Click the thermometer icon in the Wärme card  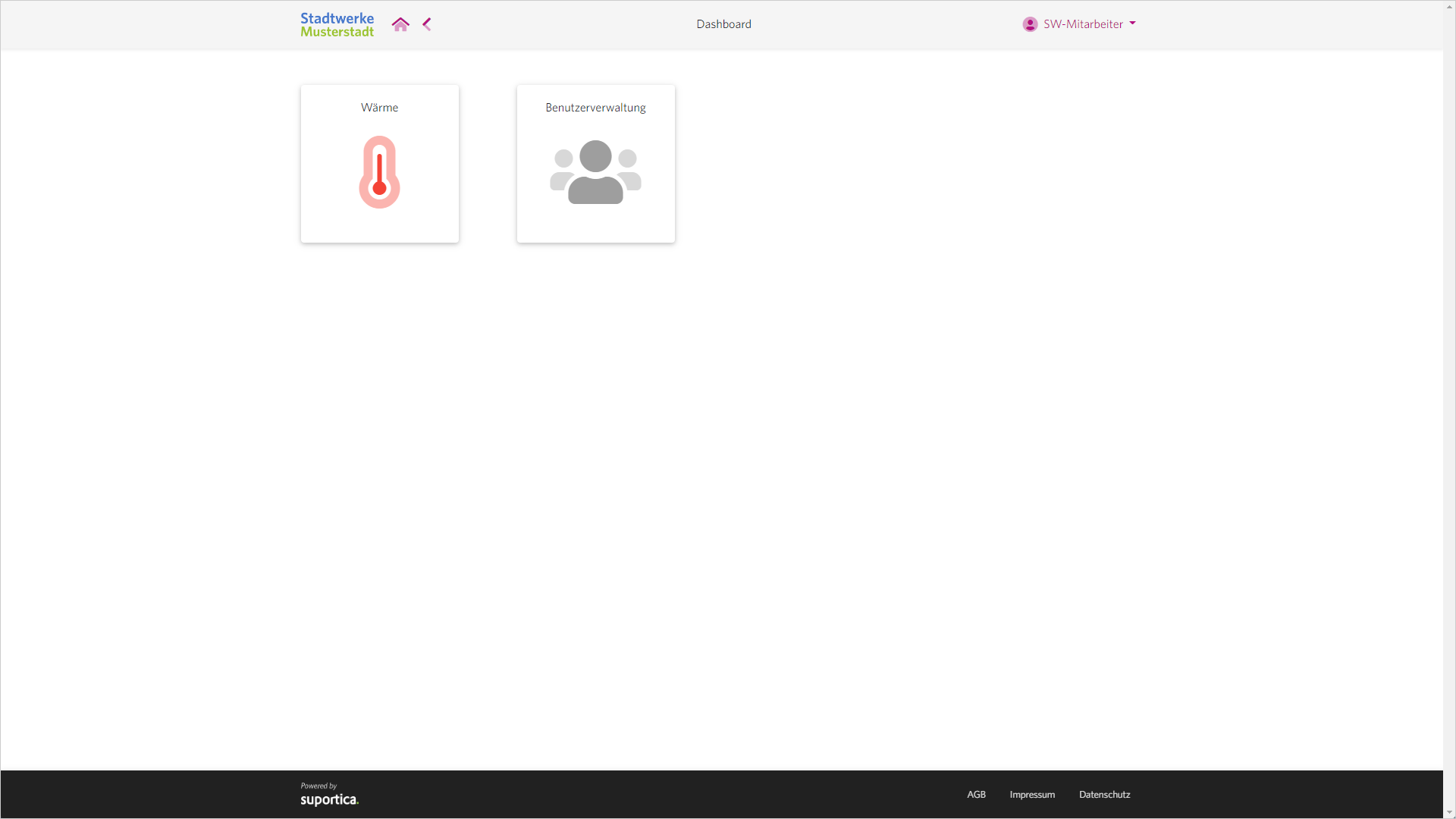(379, 172)
